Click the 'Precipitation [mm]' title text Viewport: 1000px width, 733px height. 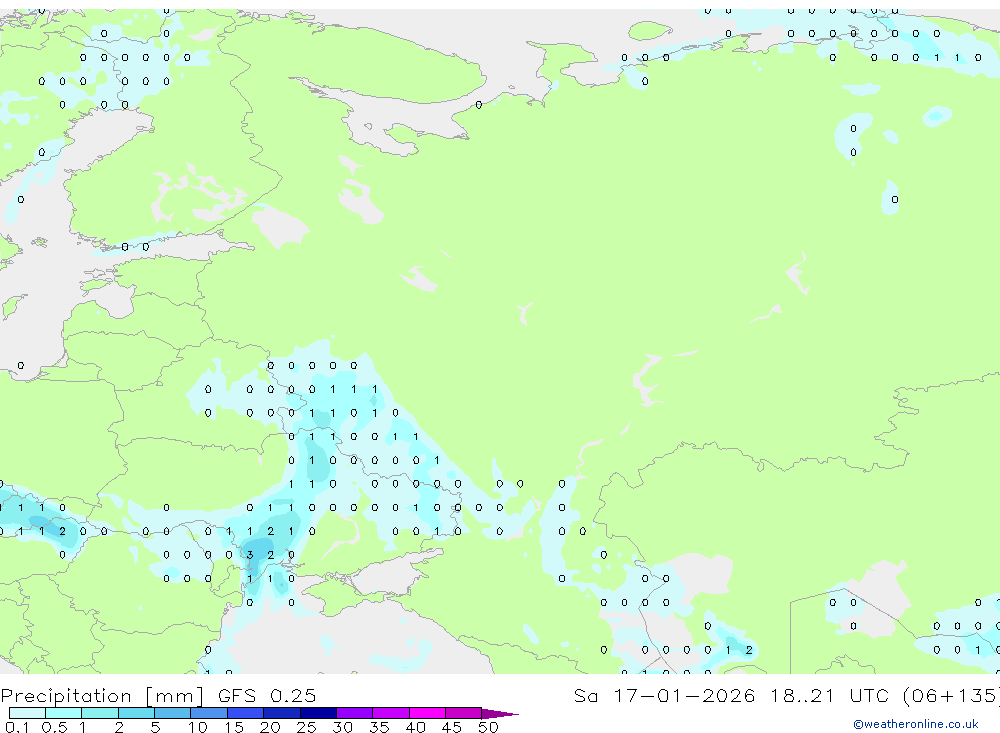coord(102,696)
